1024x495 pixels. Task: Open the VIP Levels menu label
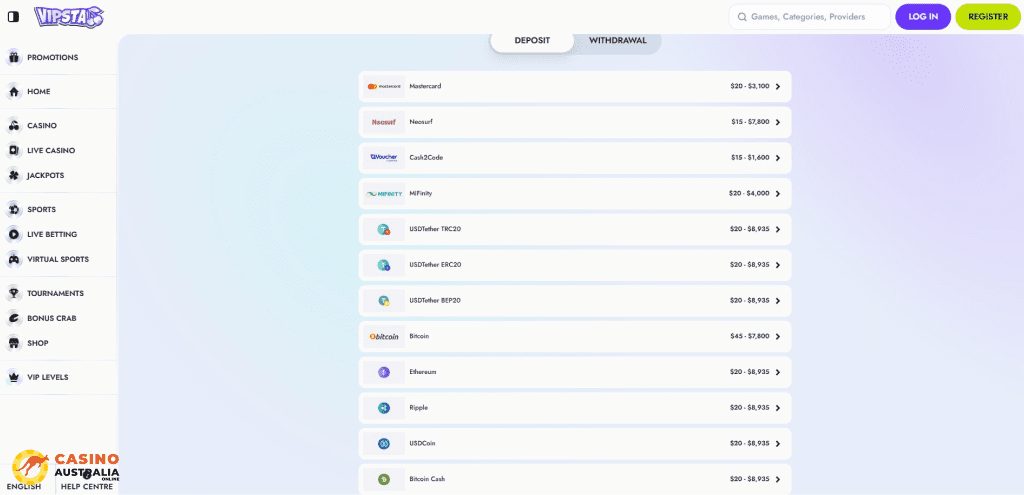[48, 377]
